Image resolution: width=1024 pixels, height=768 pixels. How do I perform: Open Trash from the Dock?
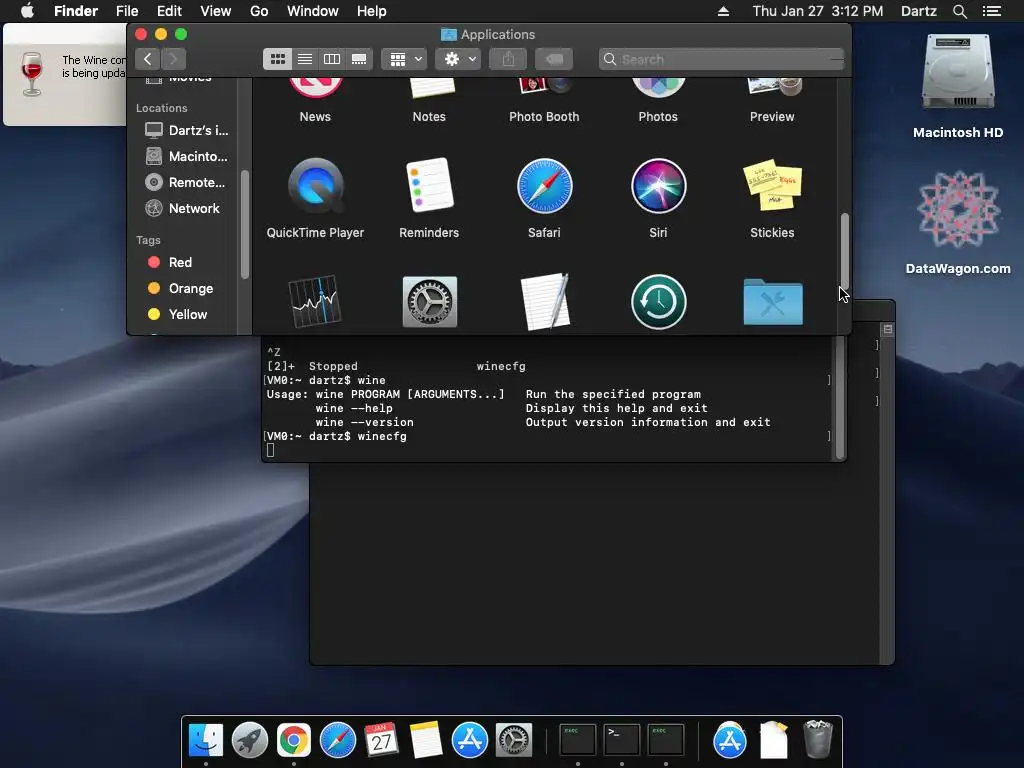tap(818, 739)
